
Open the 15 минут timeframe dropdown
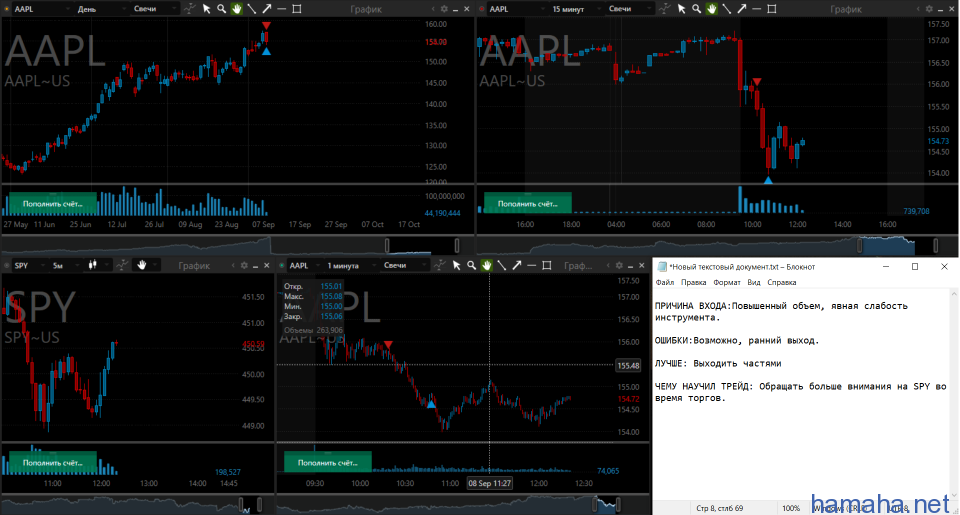coord(576,9)
